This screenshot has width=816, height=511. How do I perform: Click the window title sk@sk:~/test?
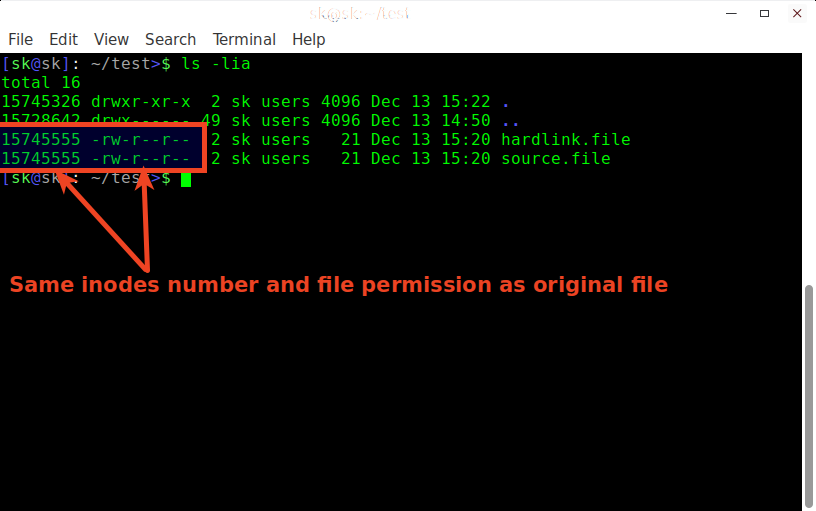(359, 14)
